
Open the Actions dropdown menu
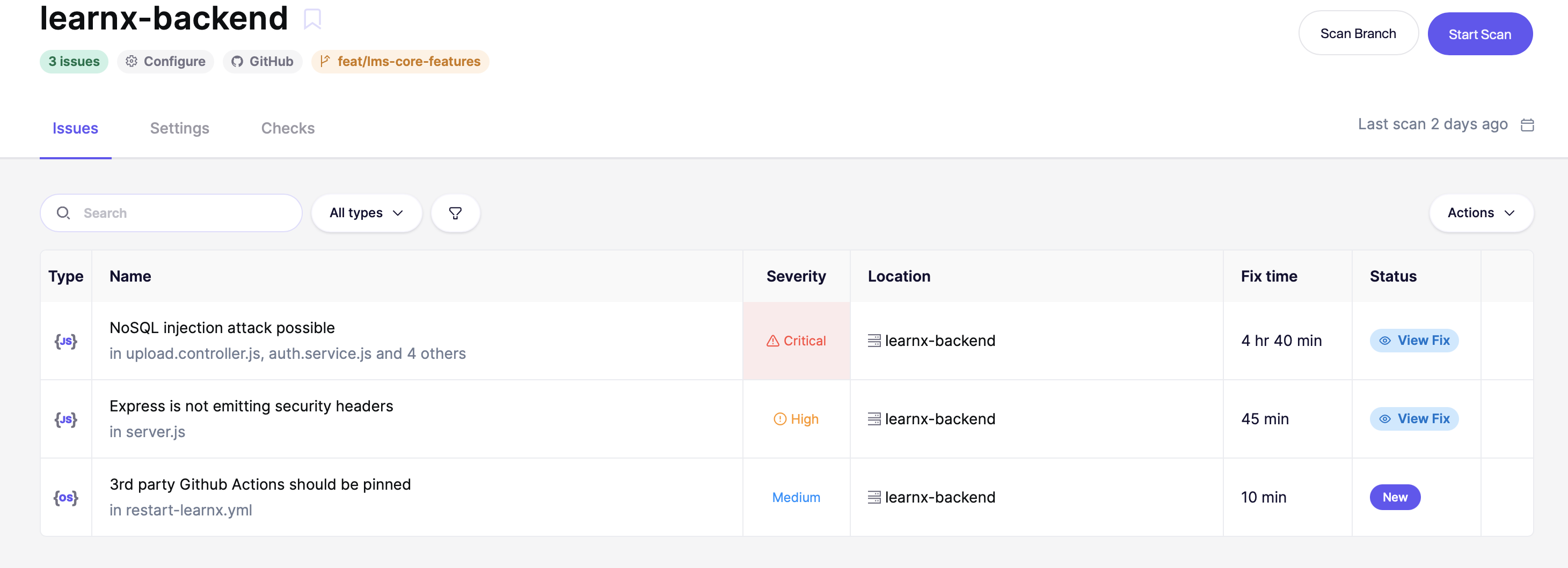[x=1481, y=213]
